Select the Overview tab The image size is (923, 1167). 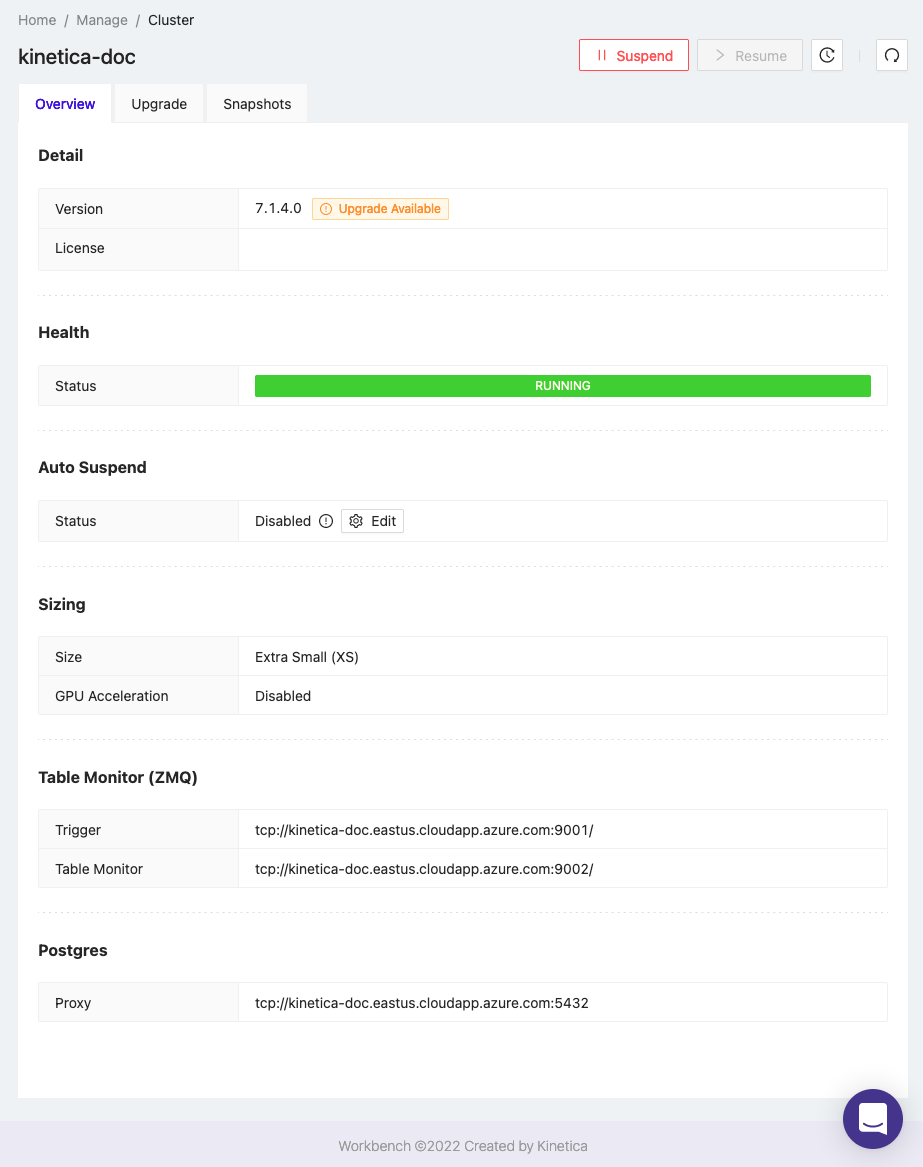[65, 103]
